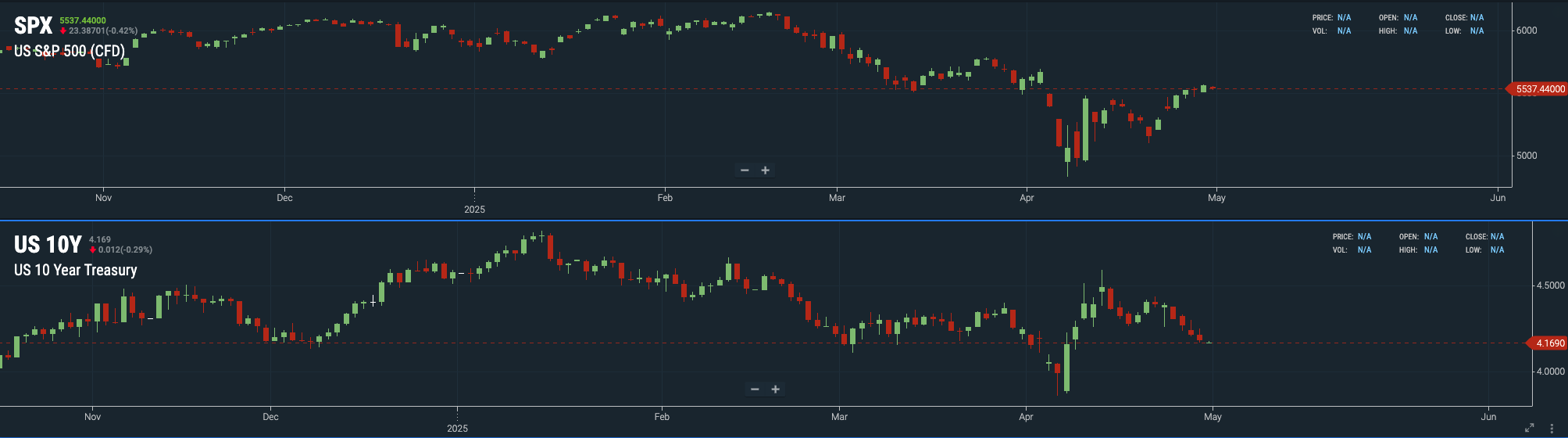
Task: Click the OPEN N/A readout in US 10Y panel
Action: click(1418, 236)
